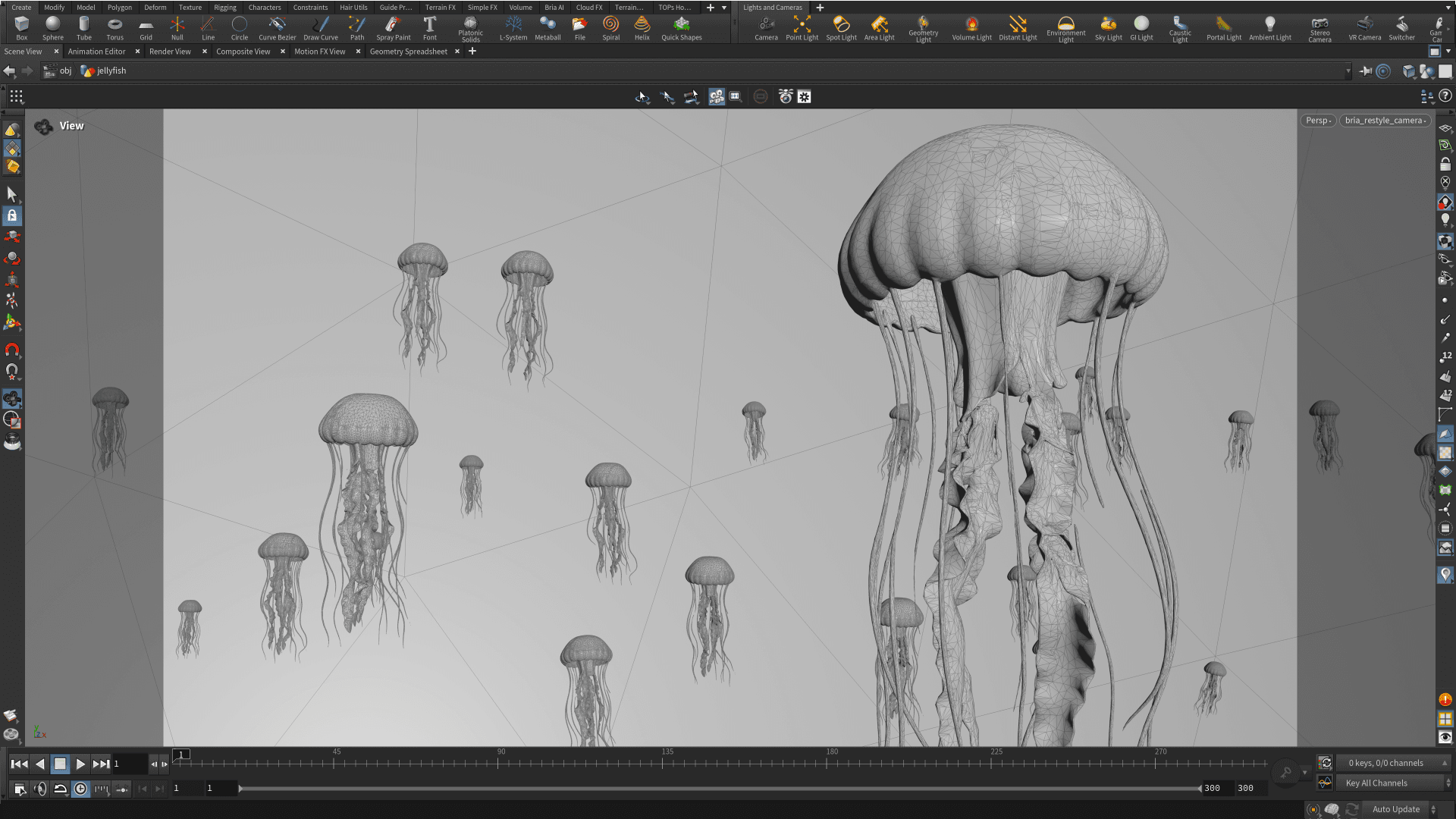The image size is (1456, 819).
Task: Click the obj path segment
Action: coord(58,71)
